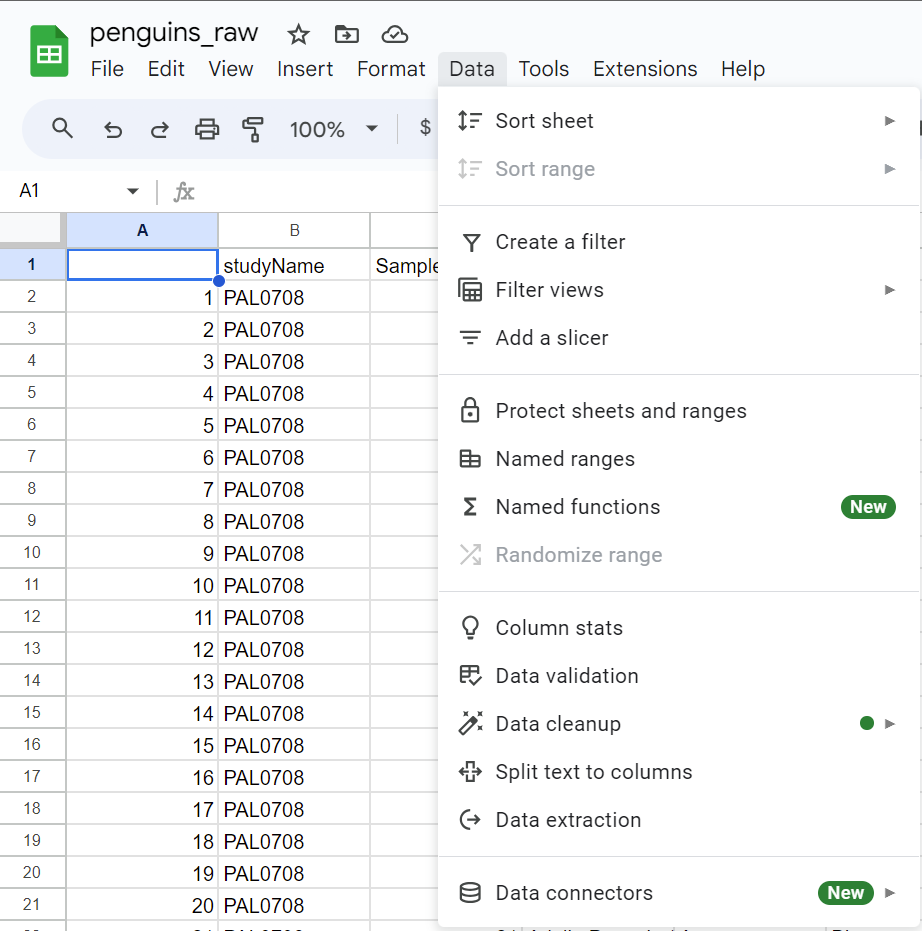Image resolution: width=922 pixels, height=931 pixels.
Task: Undo the last action
Action: coord(110,129)
